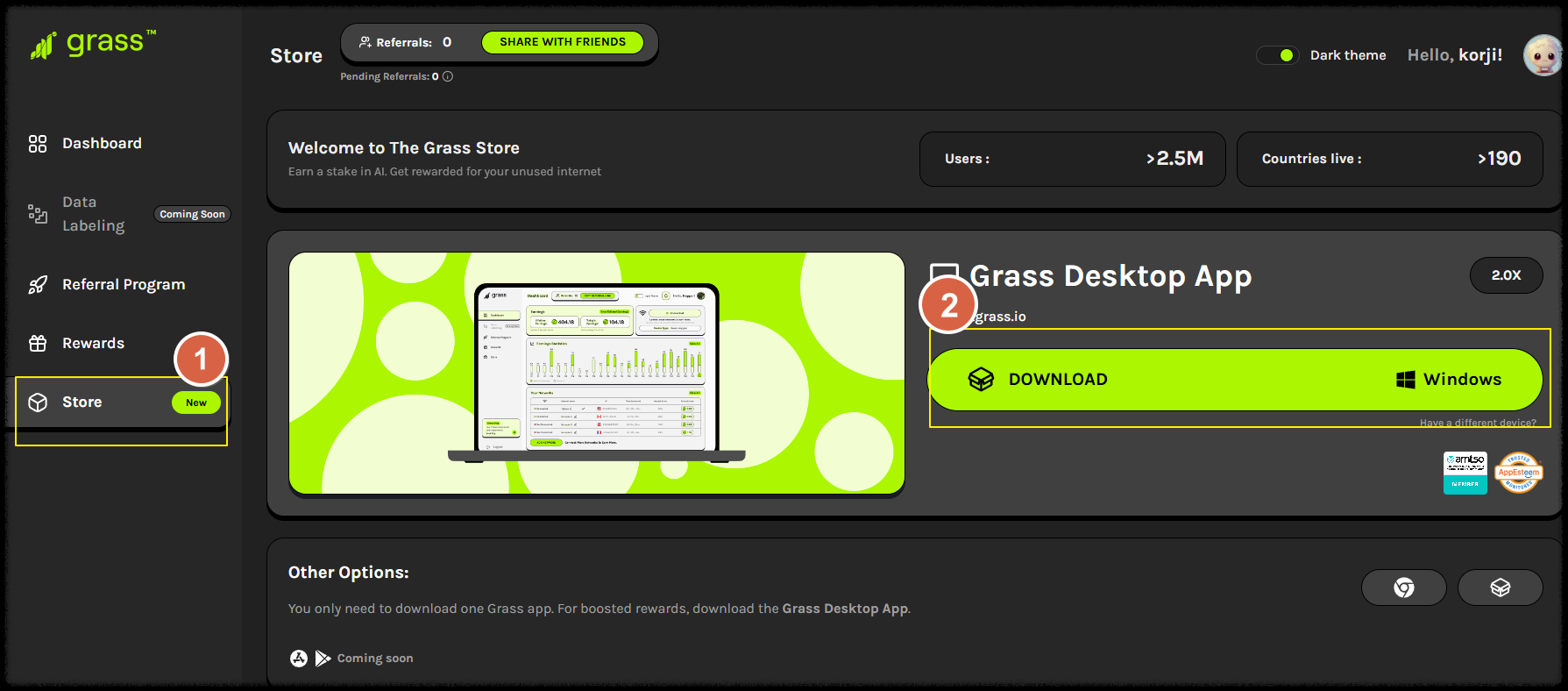Click the Data Labeling icon
This screenshot has height=691, width=1568.
[x=38, y=214]
